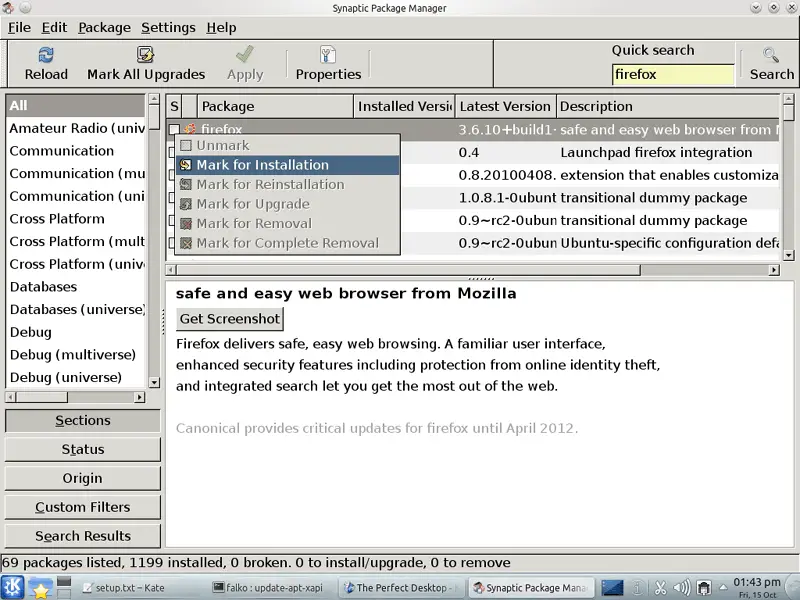
Task: Open the Edit menu
Action: [x=54, y=28]
